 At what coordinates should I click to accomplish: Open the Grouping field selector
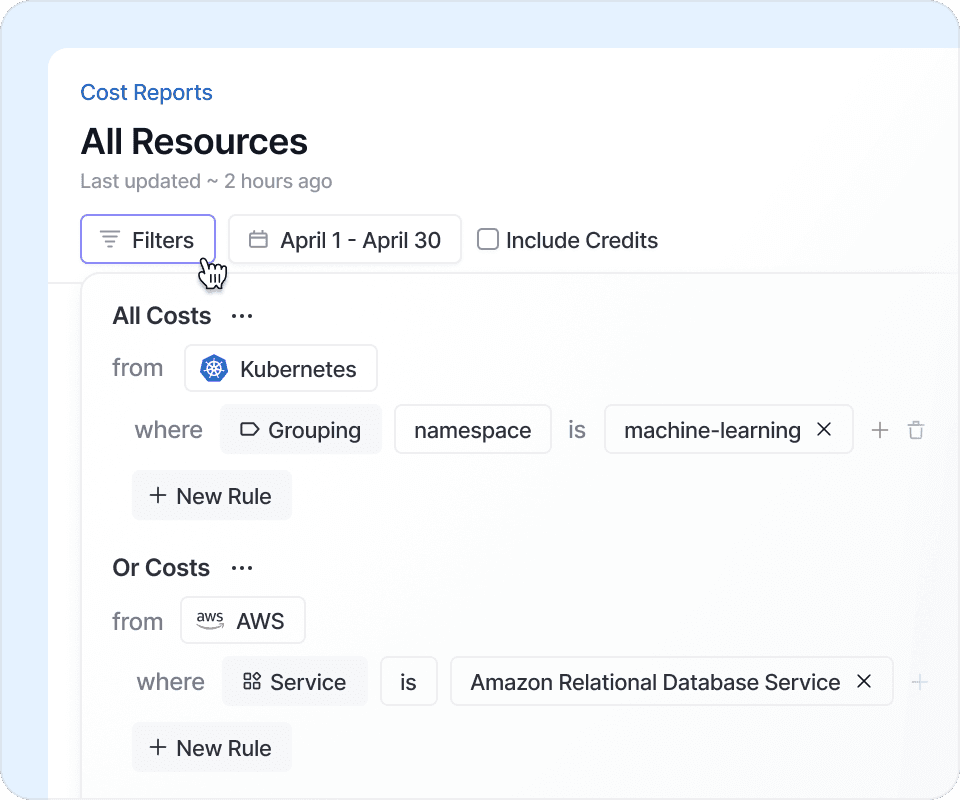click(x=301, y=430)
